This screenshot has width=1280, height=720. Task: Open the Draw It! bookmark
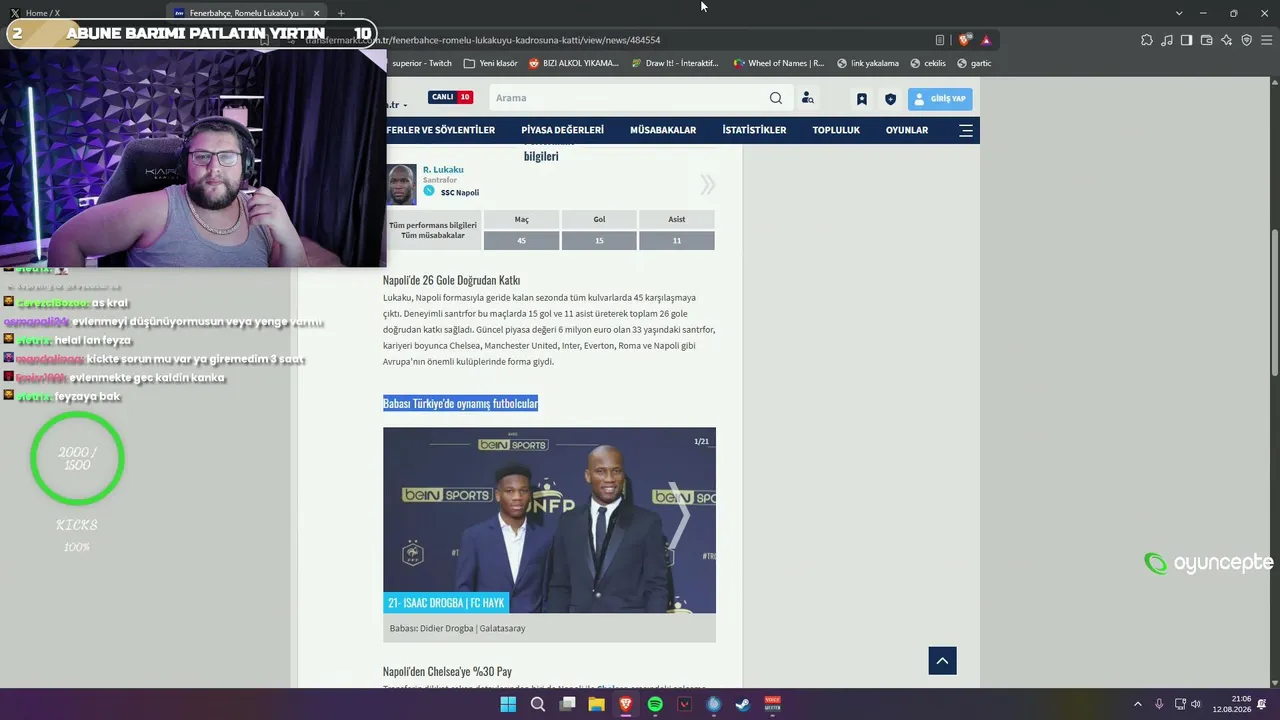pyautogui.click(x=675, y=63)
